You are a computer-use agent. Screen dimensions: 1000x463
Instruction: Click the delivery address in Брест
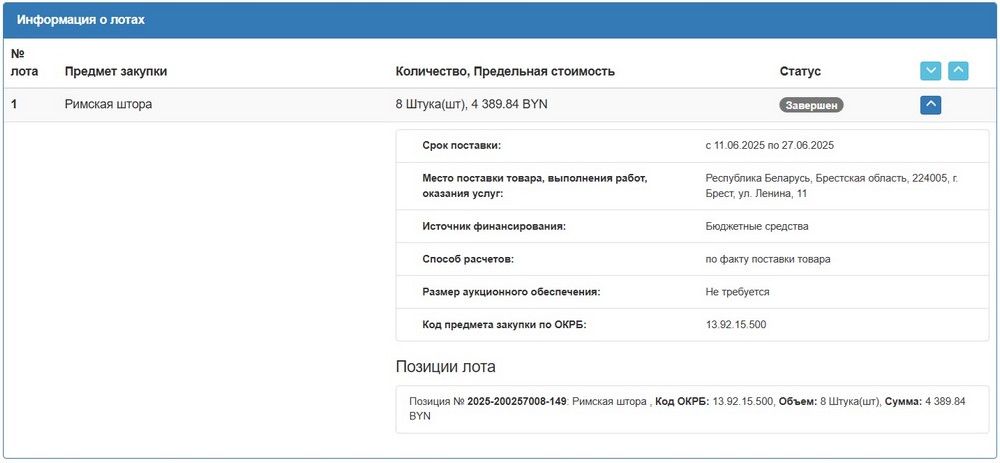point(830,185)
